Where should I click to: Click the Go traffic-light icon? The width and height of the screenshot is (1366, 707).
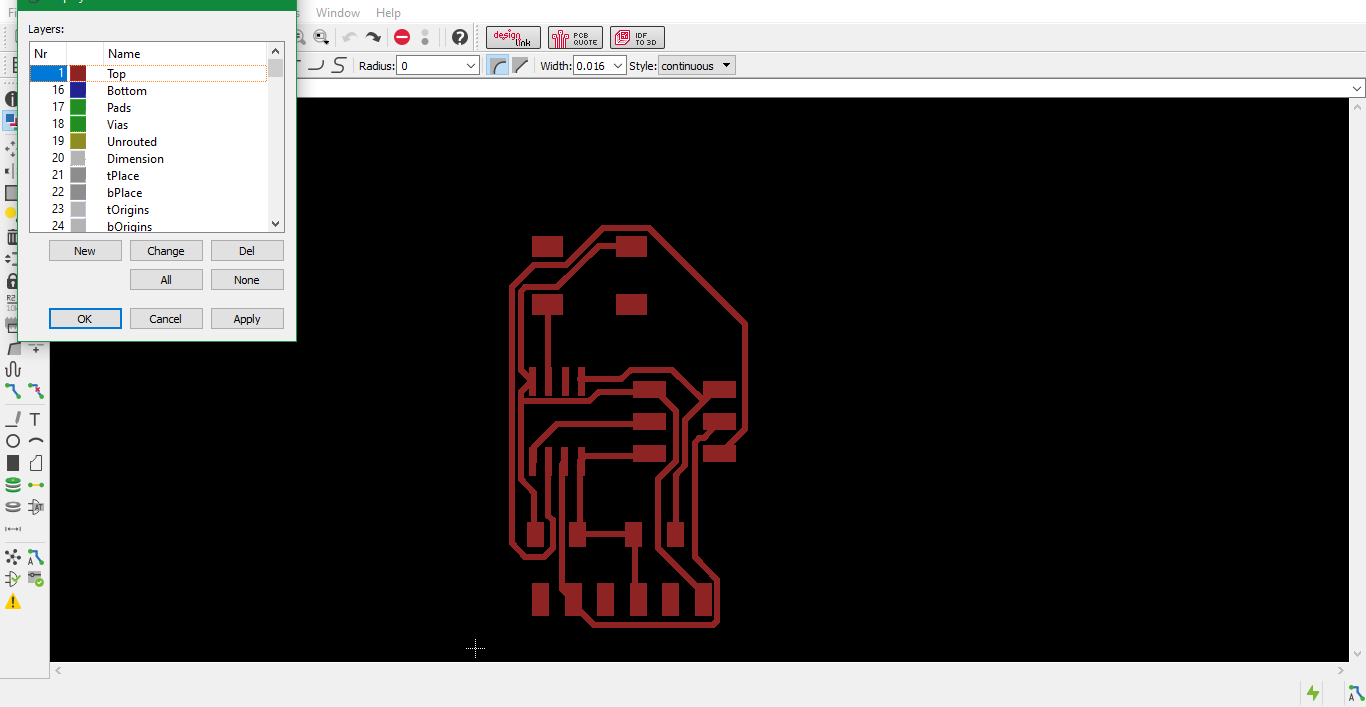[425, 37]
